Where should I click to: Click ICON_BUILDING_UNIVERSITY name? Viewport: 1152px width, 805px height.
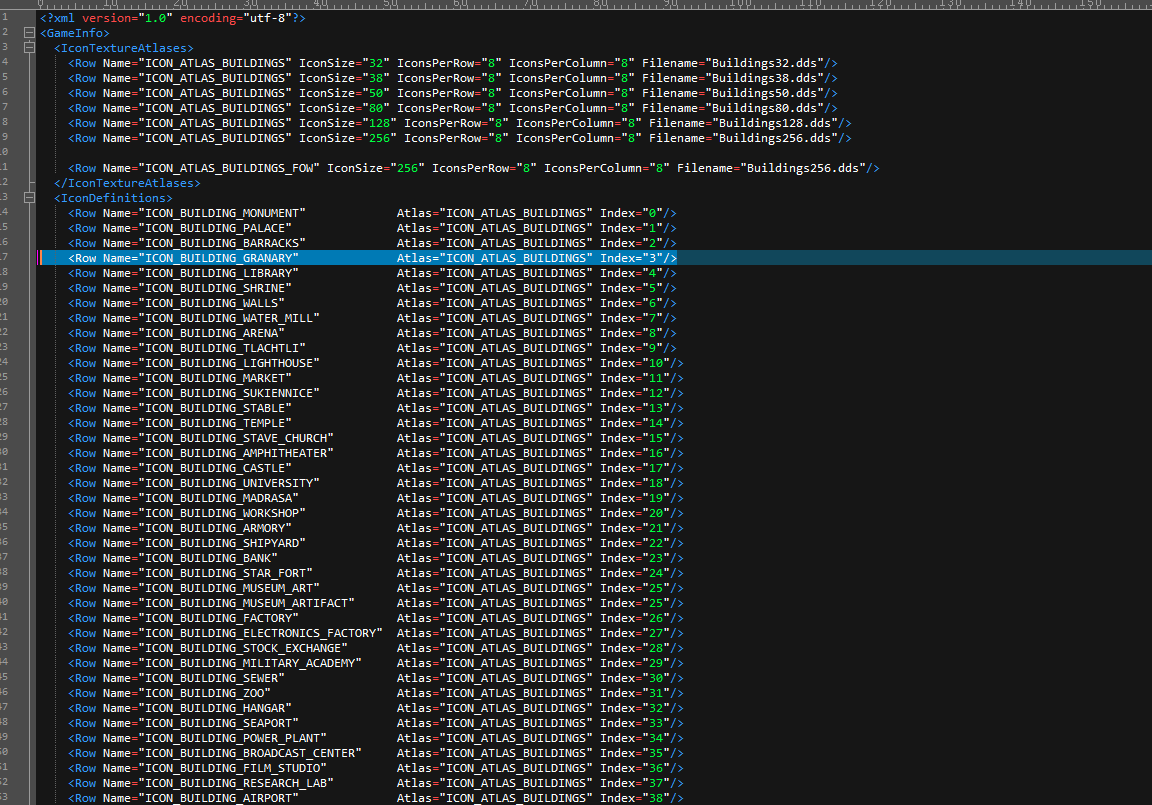229,483
